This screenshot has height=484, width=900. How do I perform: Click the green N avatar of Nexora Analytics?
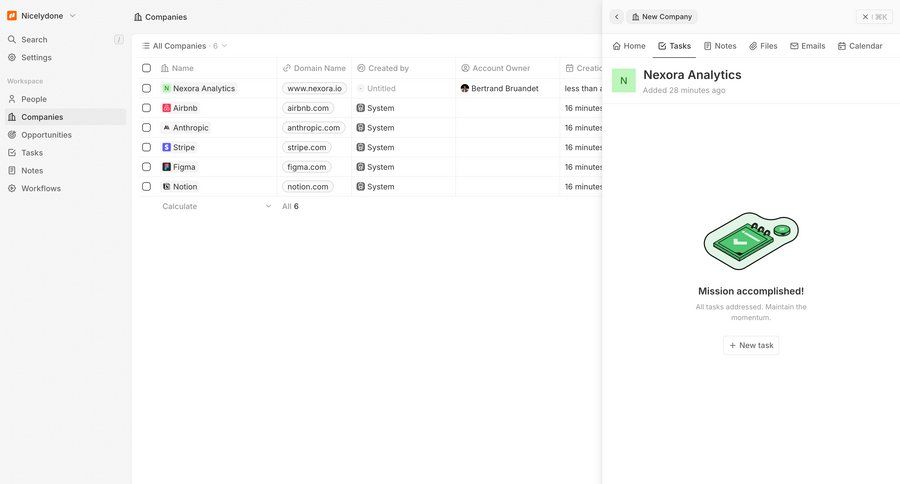click(623, 80)
